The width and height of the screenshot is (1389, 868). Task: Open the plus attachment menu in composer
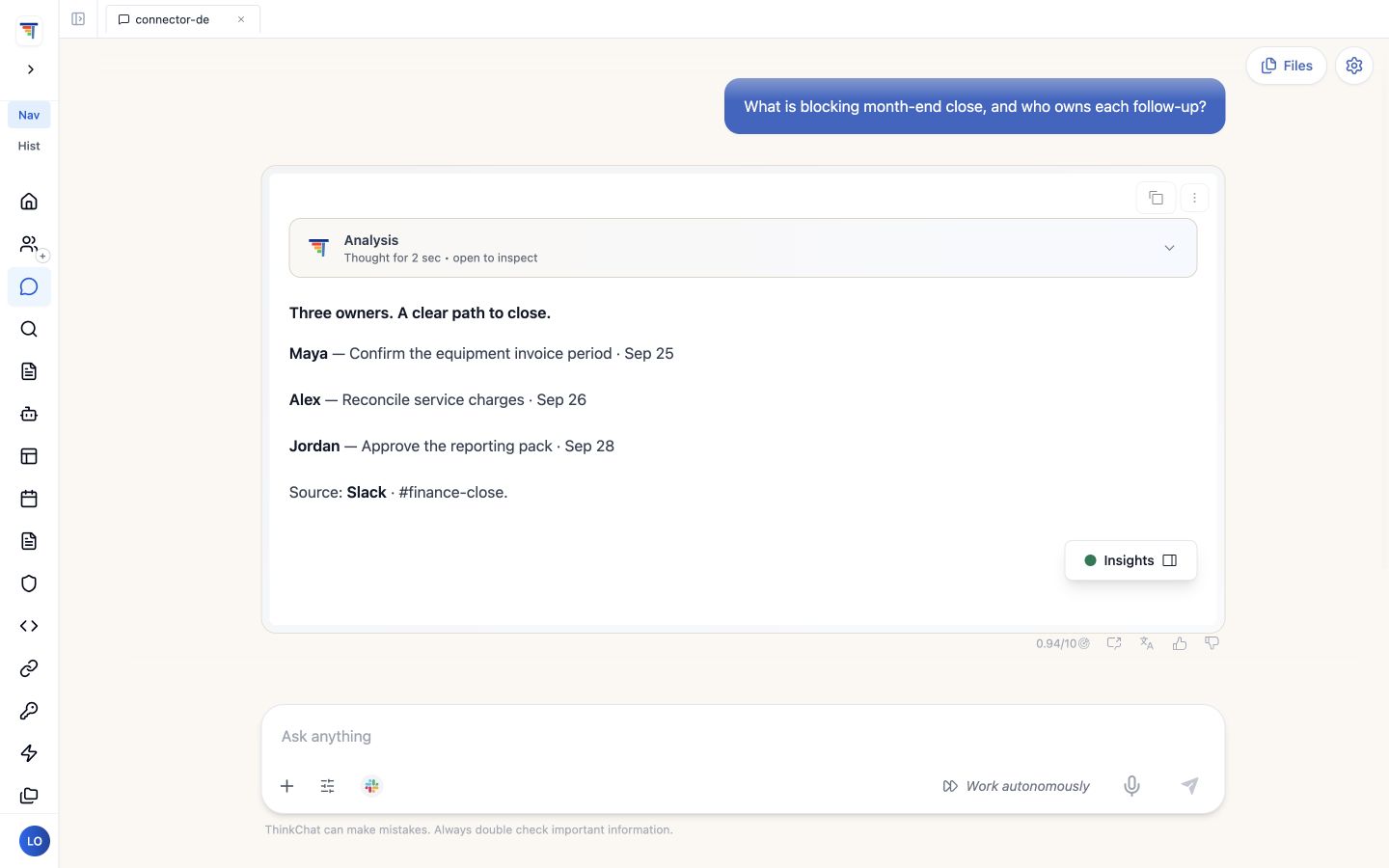click(x=286, y=786)
